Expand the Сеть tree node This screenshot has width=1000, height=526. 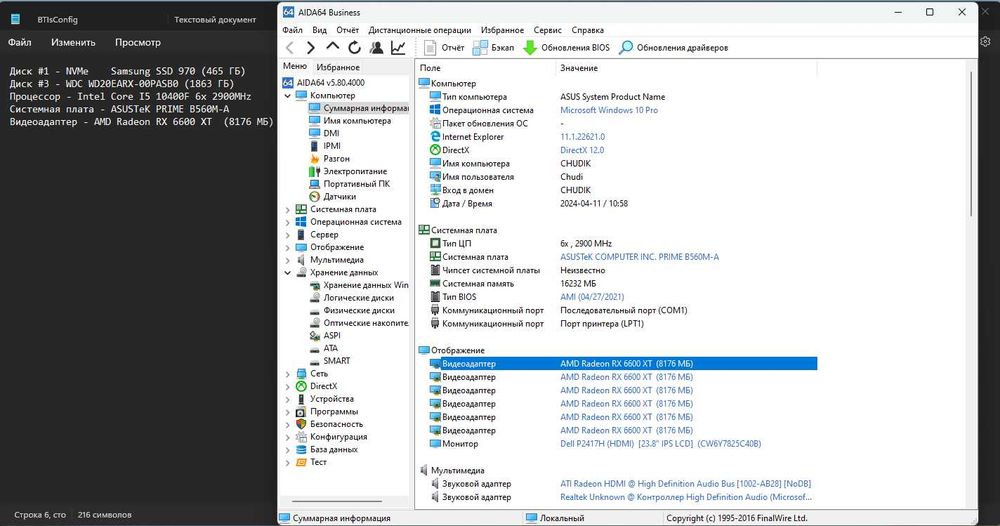(288, 374)
